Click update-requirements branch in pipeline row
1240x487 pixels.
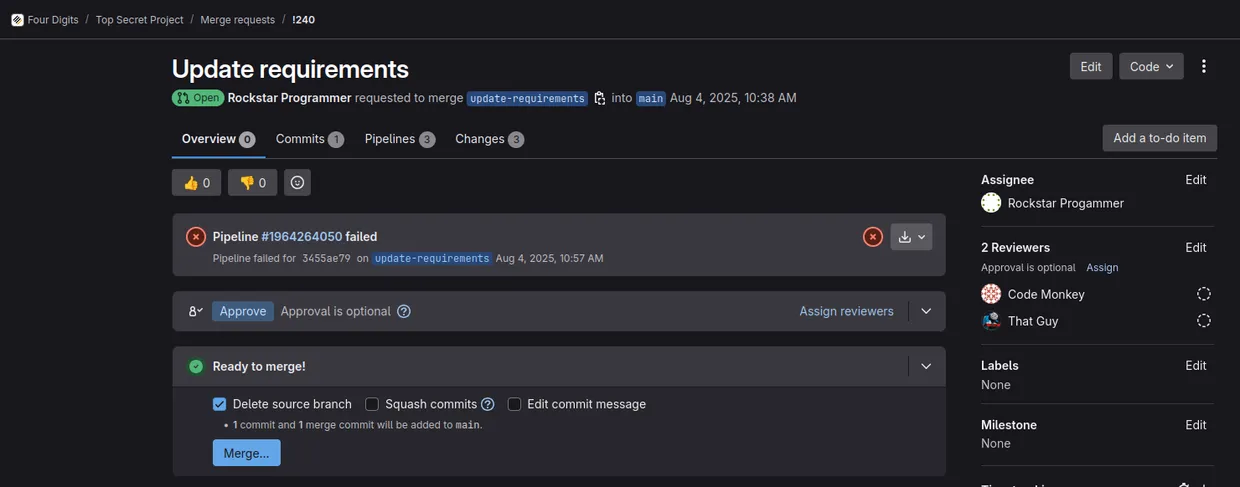432,258
